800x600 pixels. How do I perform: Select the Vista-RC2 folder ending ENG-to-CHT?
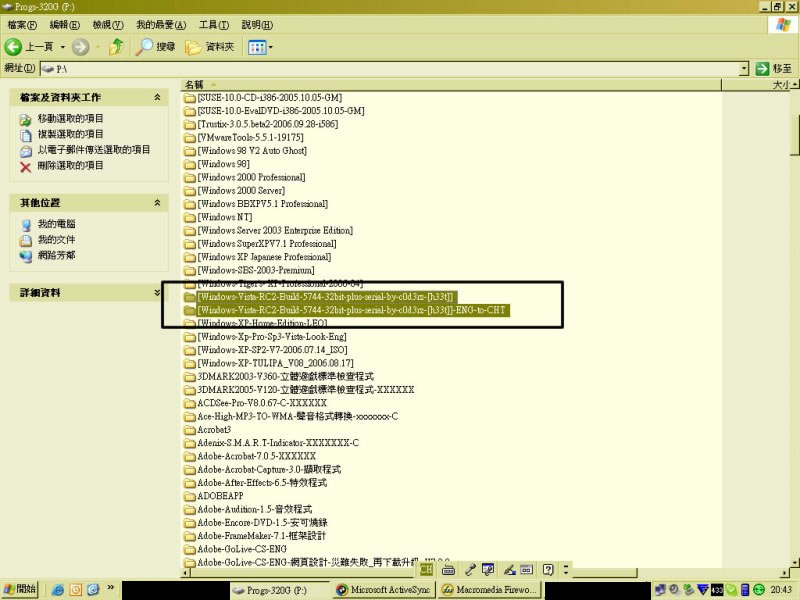(x=352, y=310)
